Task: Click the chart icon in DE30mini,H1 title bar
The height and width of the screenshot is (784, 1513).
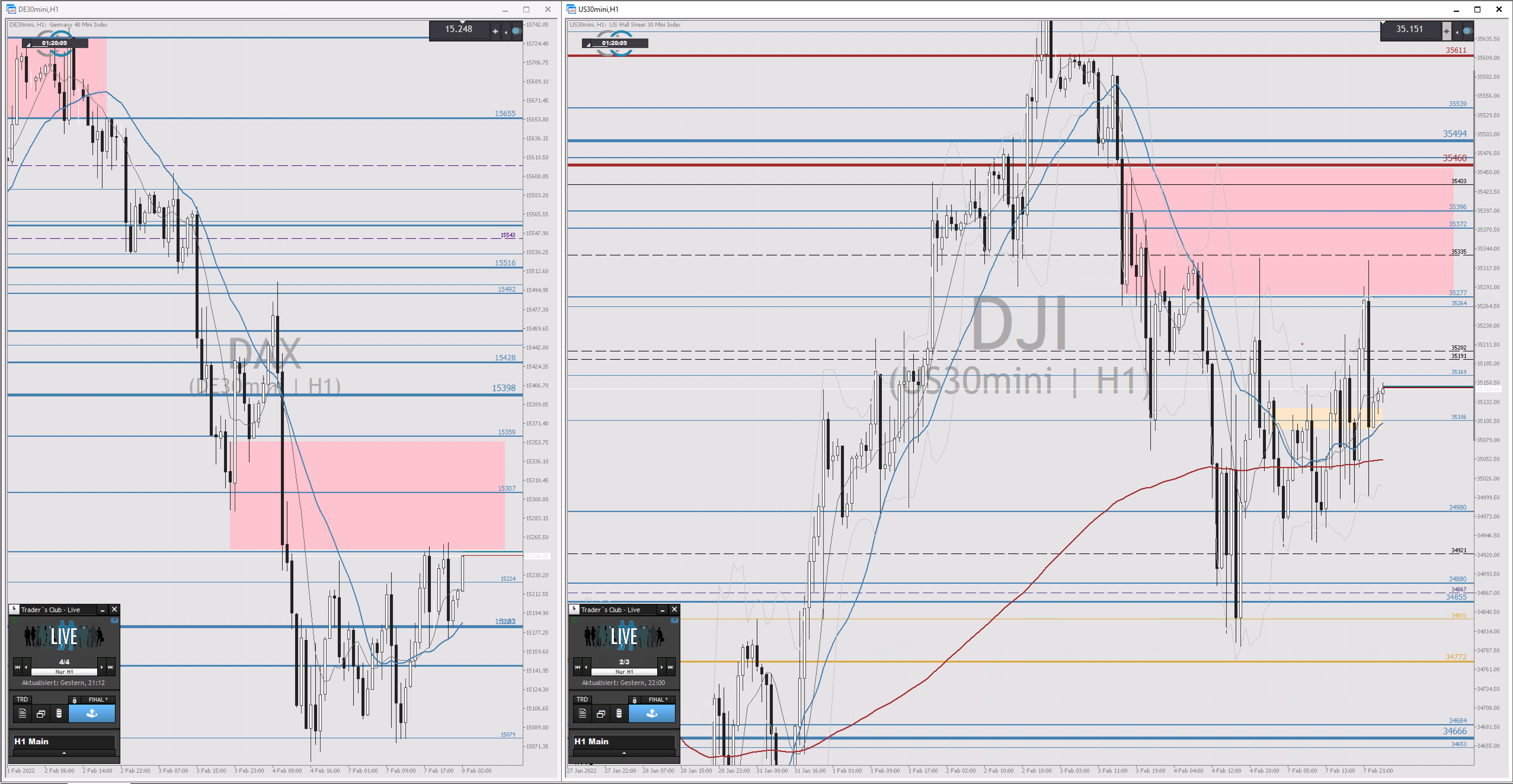Action: pyautogui.click(x=11, y=9)
